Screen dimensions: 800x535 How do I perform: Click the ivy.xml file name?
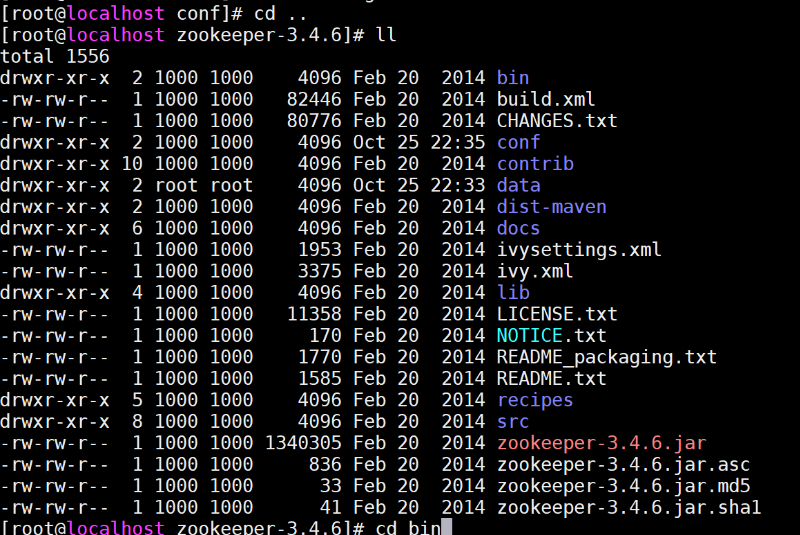535,271
